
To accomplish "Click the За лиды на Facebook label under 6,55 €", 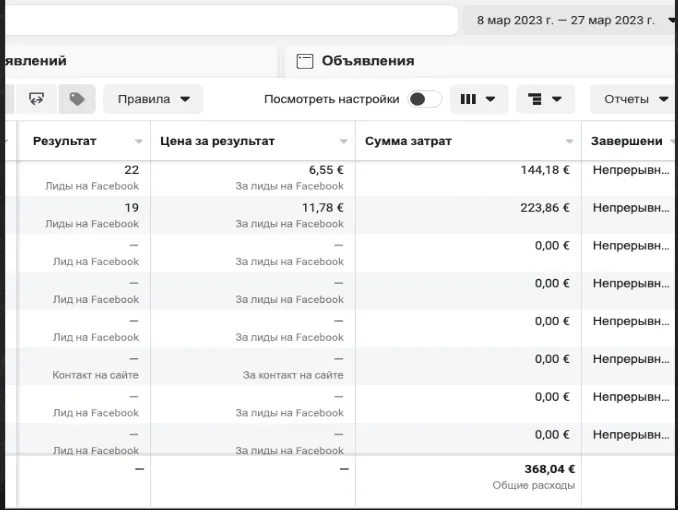I will point(290,186).
